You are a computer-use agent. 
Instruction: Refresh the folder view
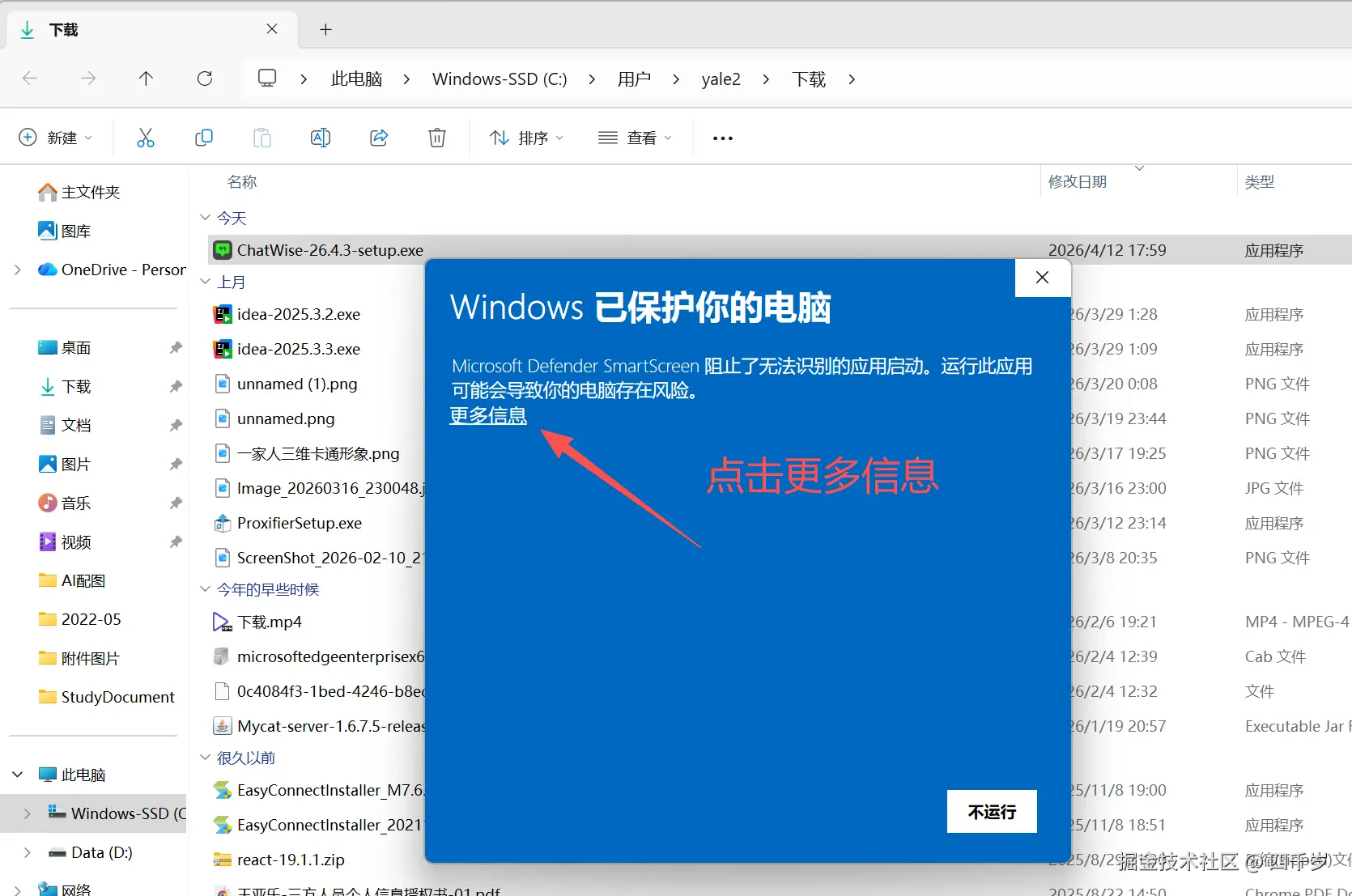(205, 78)
